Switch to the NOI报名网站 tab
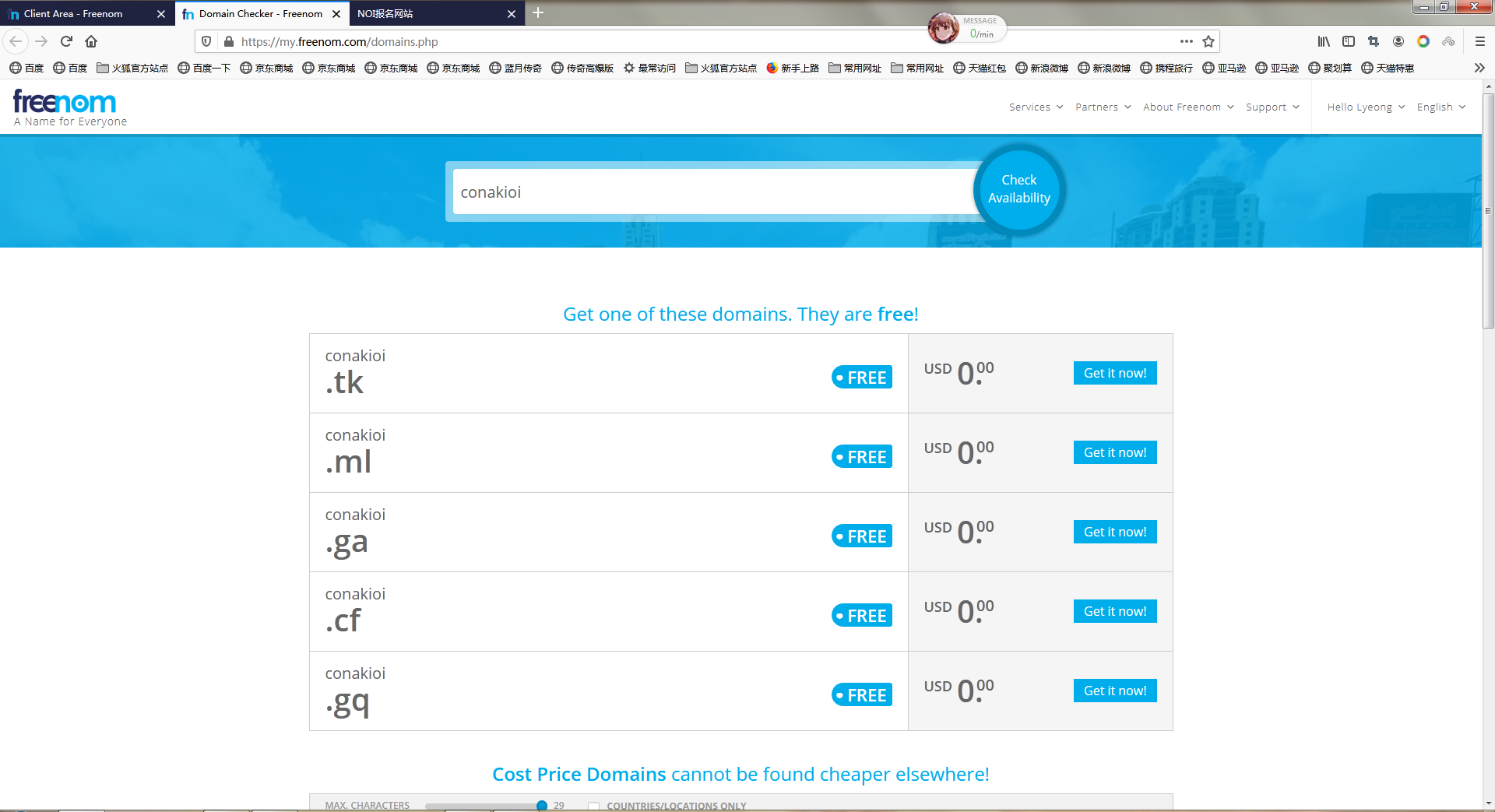 436,14
